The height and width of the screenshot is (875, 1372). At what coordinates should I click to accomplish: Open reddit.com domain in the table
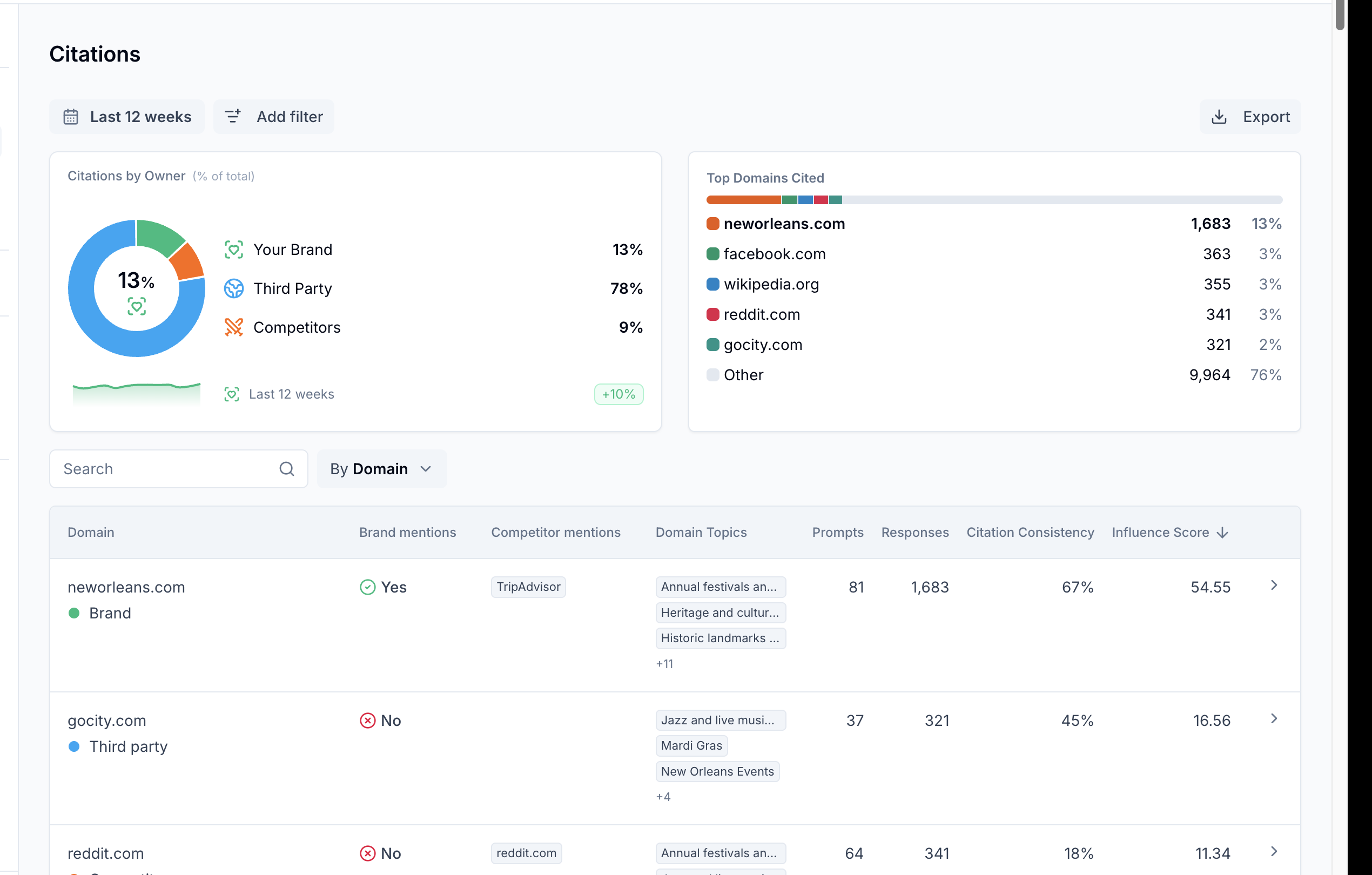point(106,853)
